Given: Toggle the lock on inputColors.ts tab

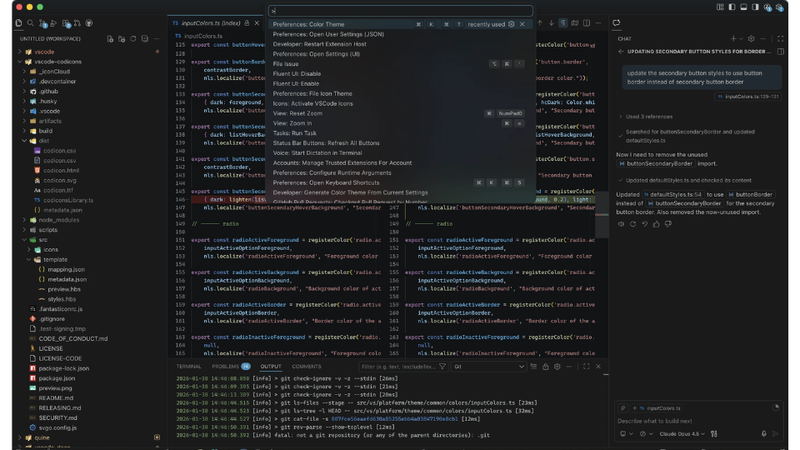Looking at the screenshot, I should click(247, 23).
